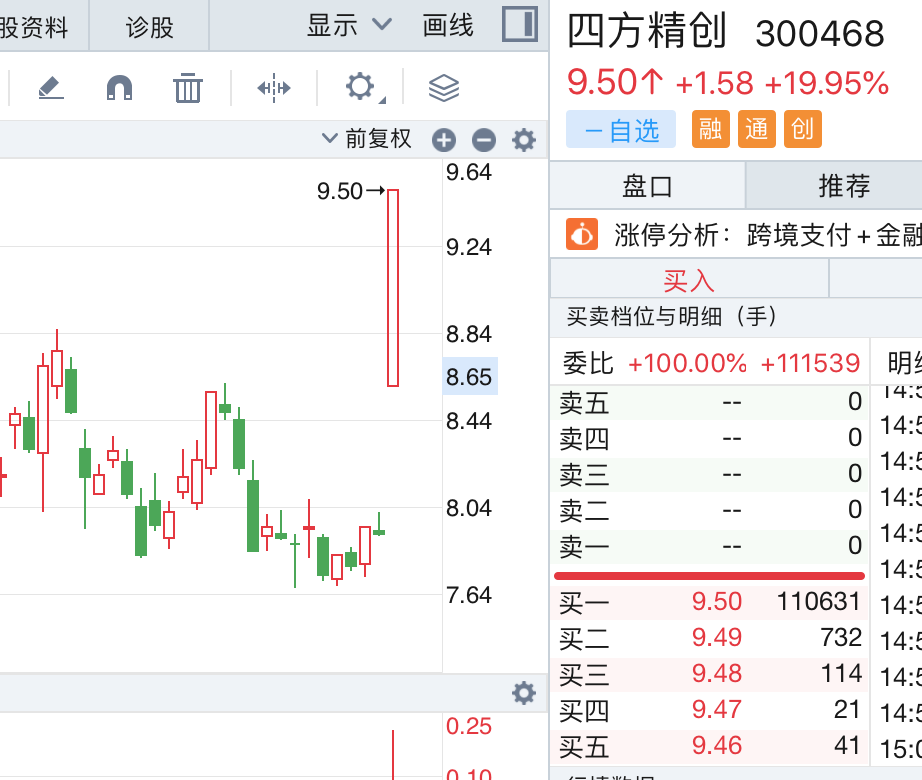Click the orange 融 margin tag
Viewport: 922px width, 780px height.
pyautogui.click(x=711, y=129)
